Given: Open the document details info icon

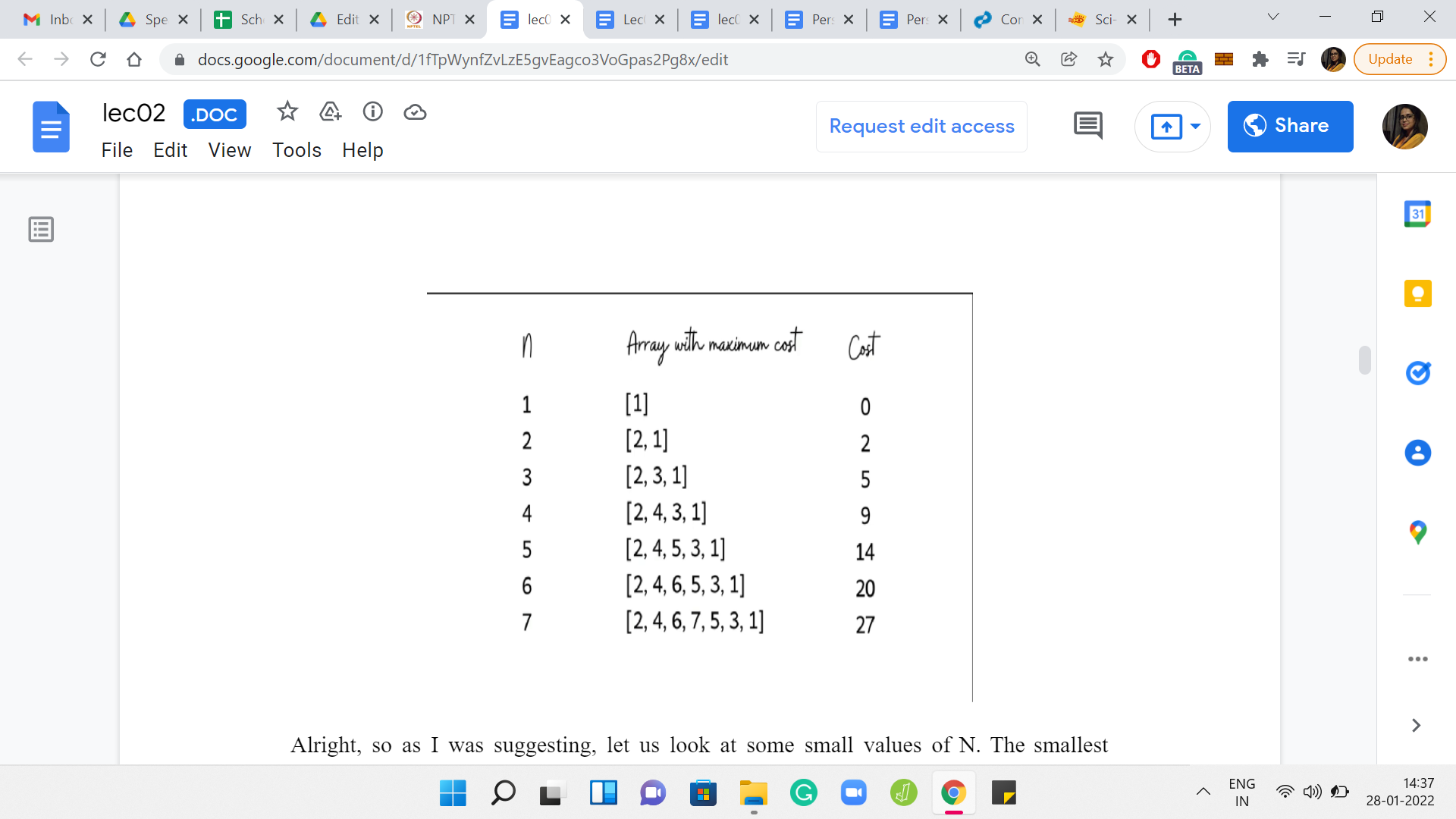Looking at the screenshot, I should 372,112.
